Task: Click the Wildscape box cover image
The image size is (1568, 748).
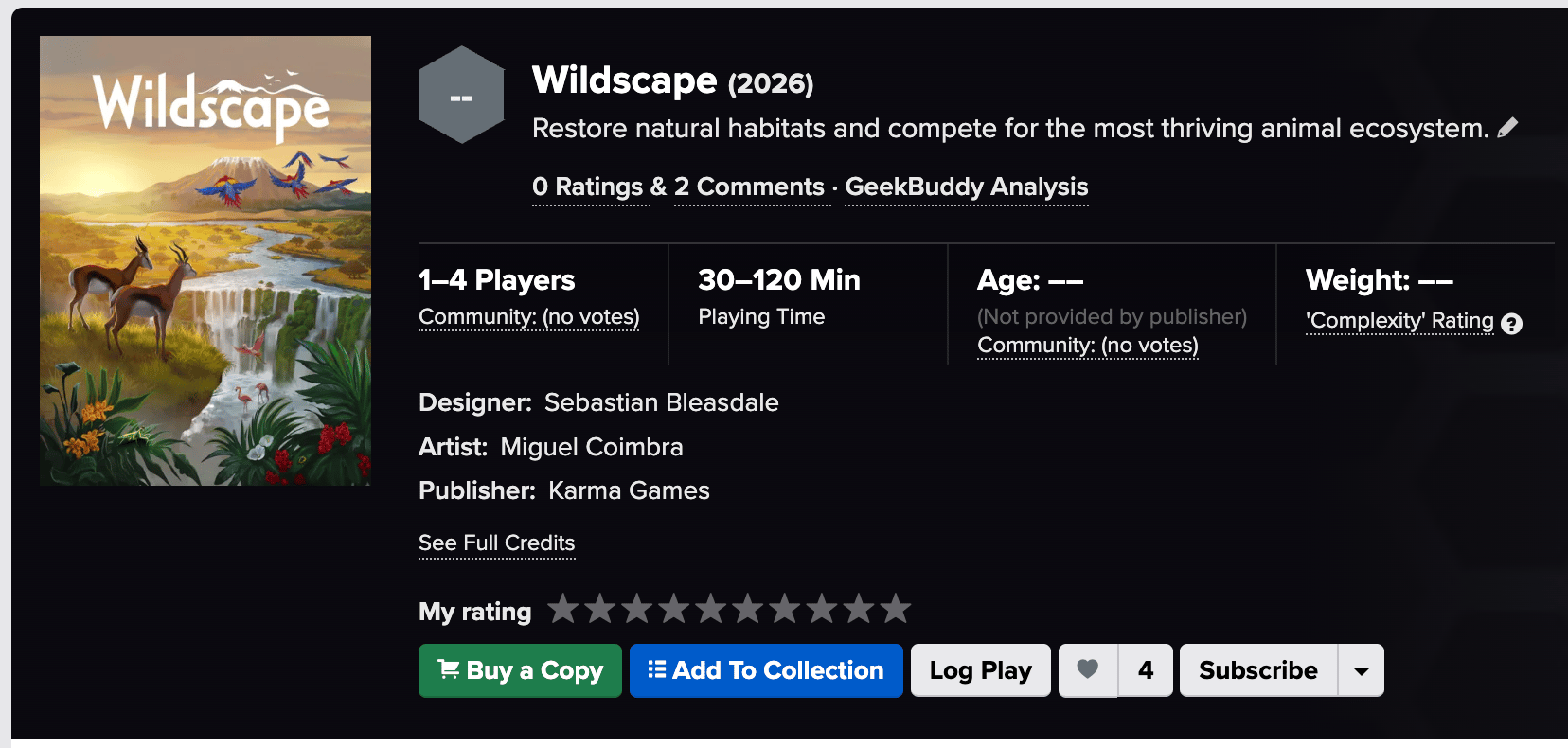Action: [205, 260]
